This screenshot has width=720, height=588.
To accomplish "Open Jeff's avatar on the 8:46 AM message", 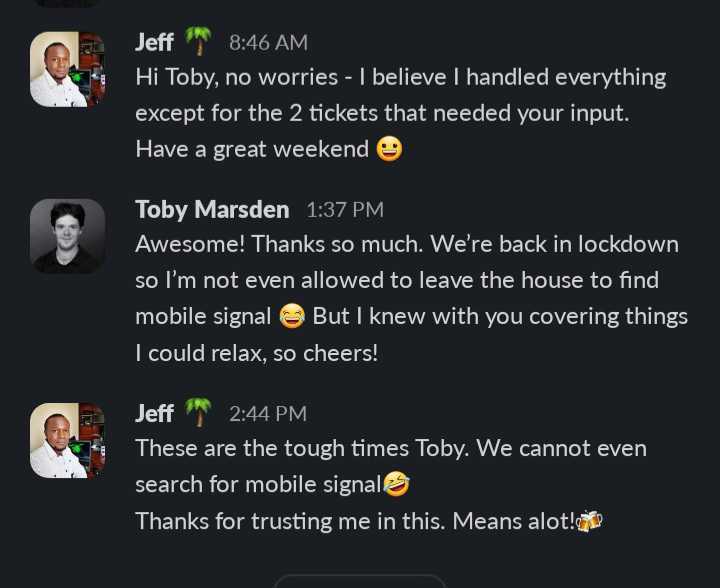I will pyautogui.click(x=68, y=69).
